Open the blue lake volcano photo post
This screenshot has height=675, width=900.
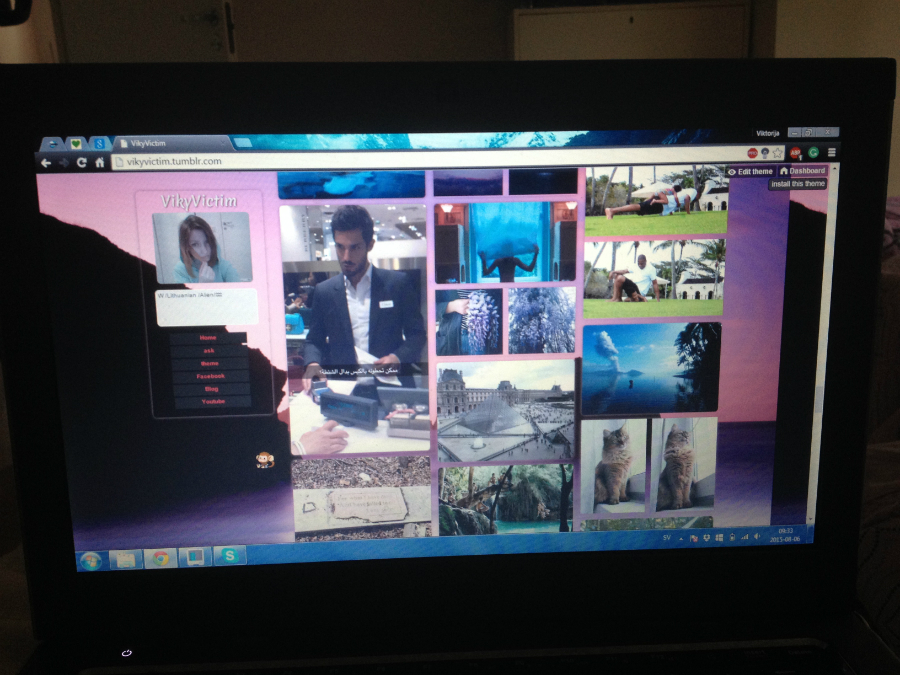651,368
